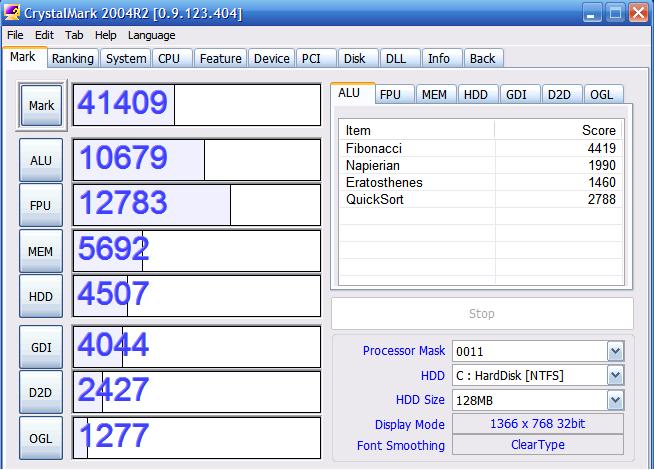
Task: Click the FPU score bar 12783
Action: (197, 205)
